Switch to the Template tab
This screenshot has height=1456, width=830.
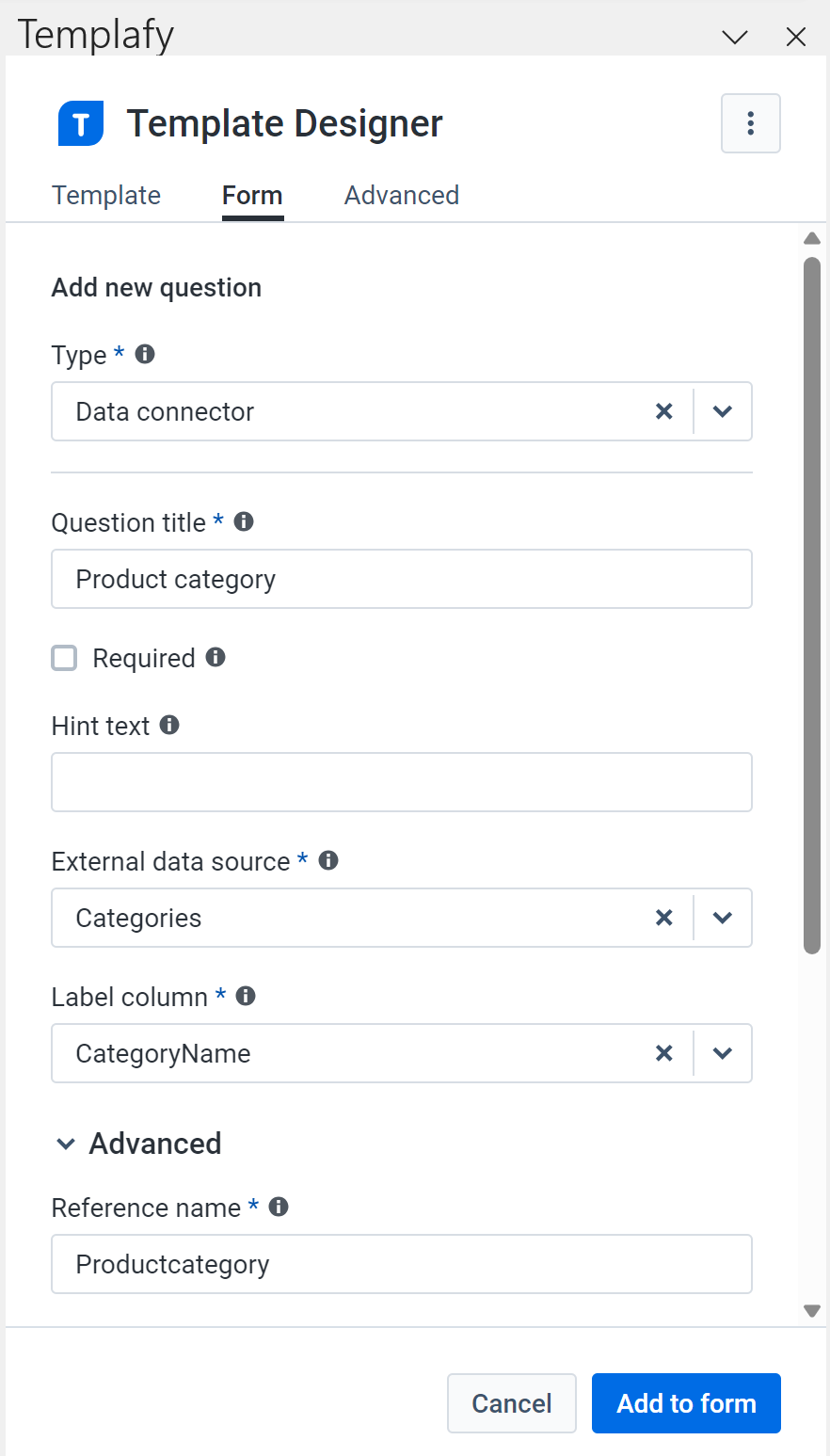coord(106,196)
